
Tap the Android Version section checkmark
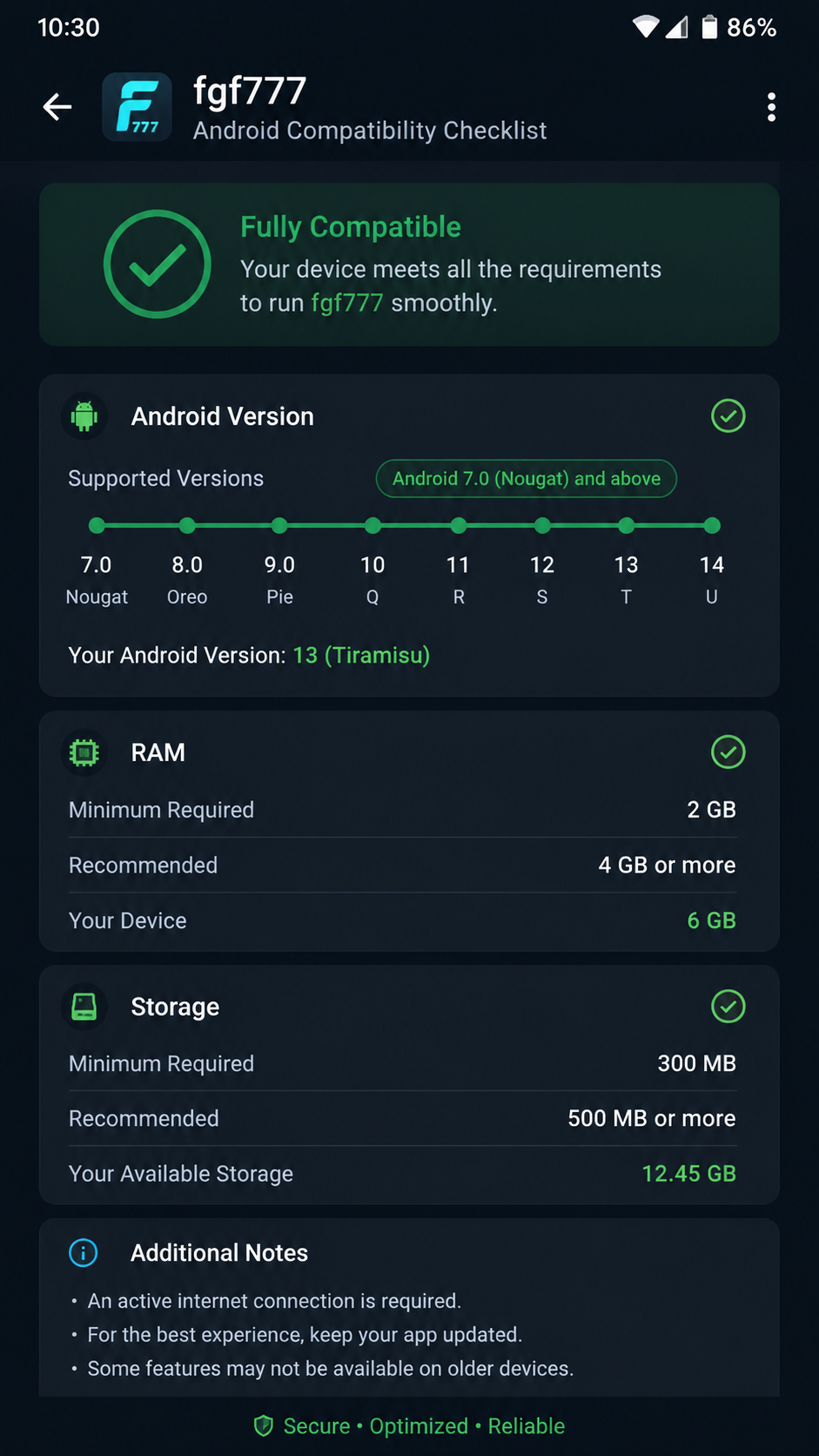[x=728, y=416]
